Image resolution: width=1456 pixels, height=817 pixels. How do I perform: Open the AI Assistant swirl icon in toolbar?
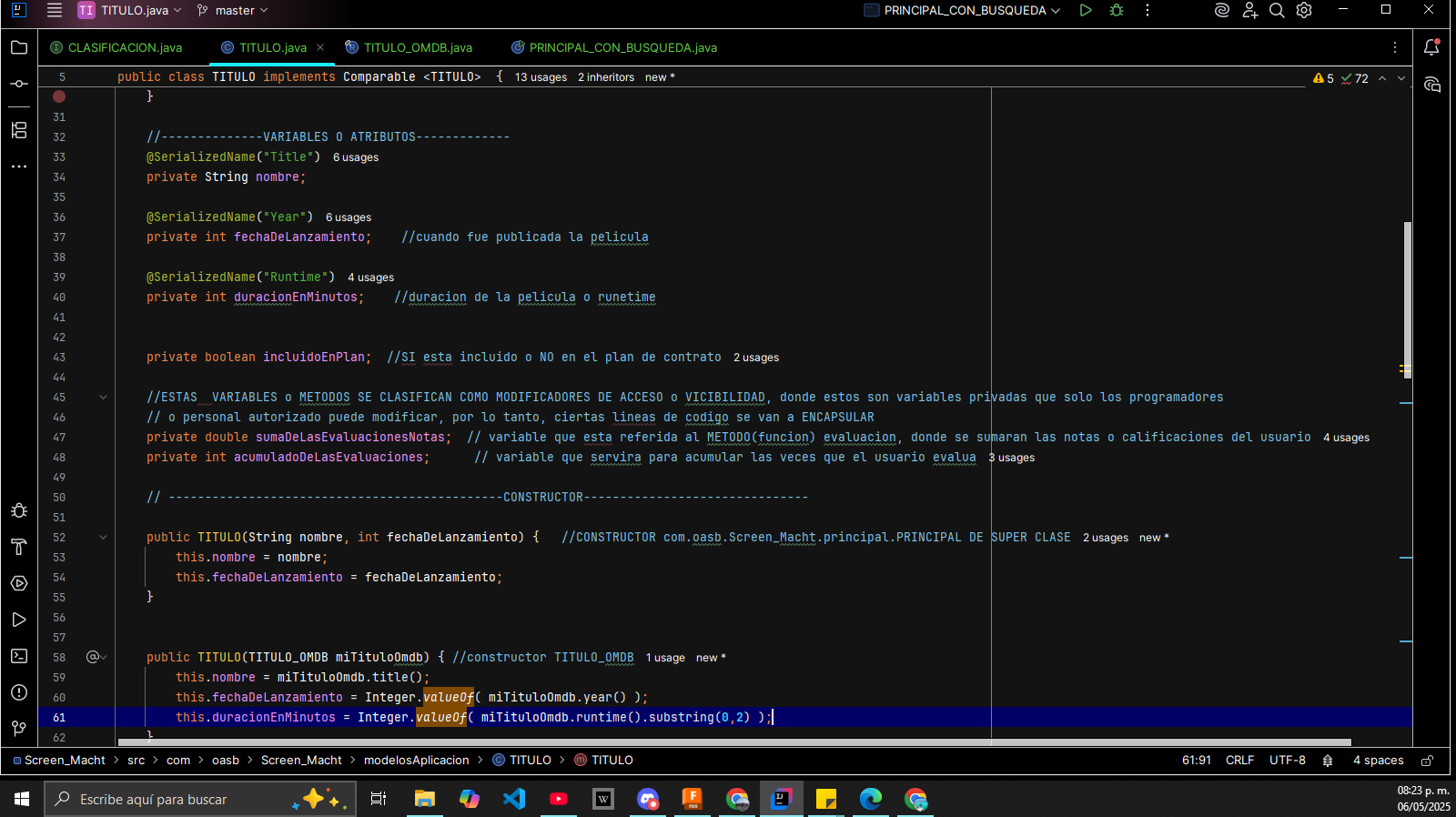(x=1222, y=10)
